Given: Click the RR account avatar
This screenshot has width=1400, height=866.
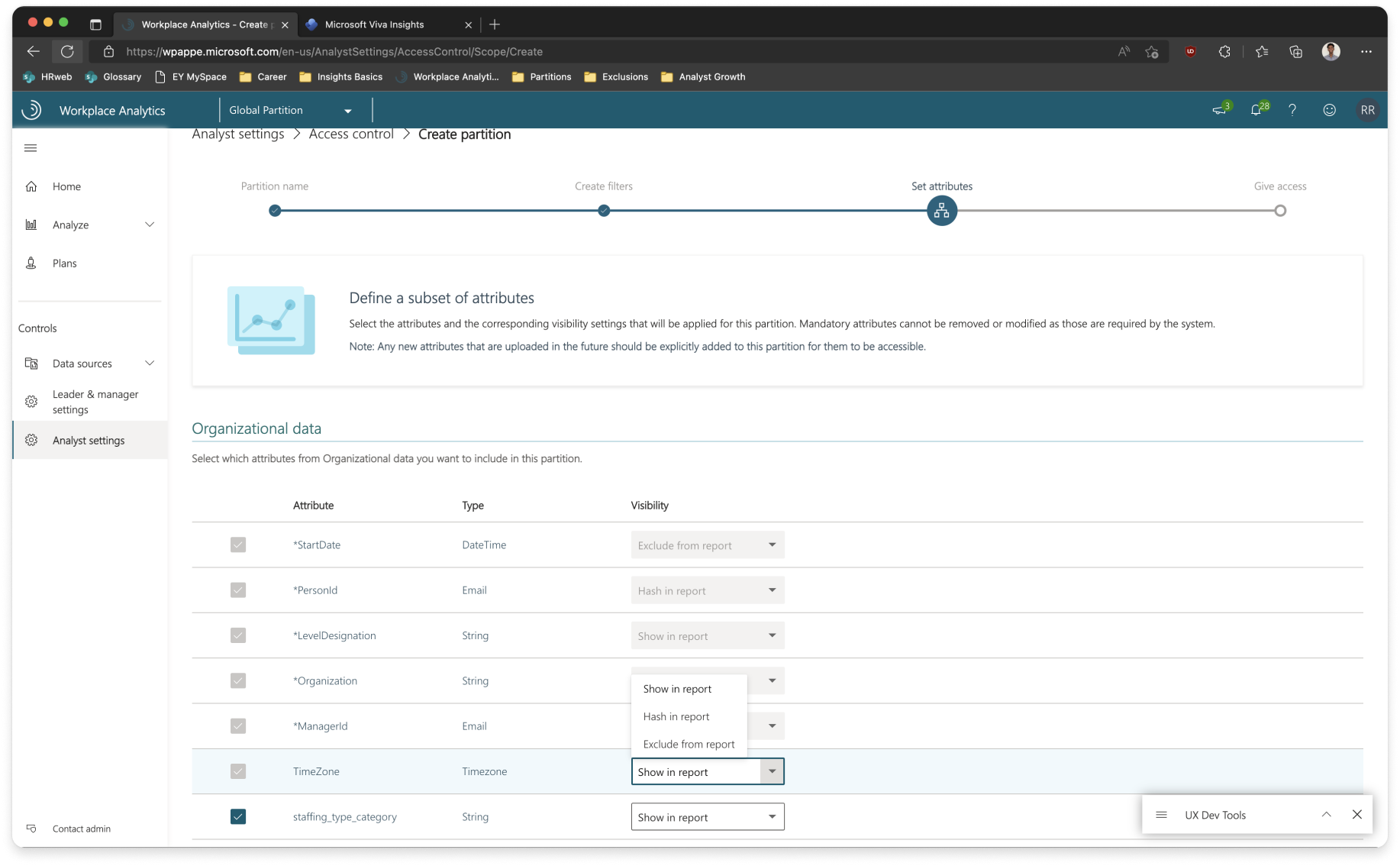Looking at the screenshot, I should [x=1367, y=110].
